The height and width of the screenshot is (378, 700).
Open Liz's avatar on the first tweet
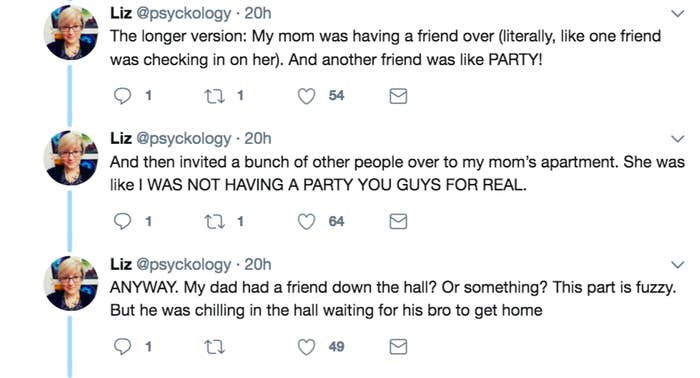(x=71, y=33)
